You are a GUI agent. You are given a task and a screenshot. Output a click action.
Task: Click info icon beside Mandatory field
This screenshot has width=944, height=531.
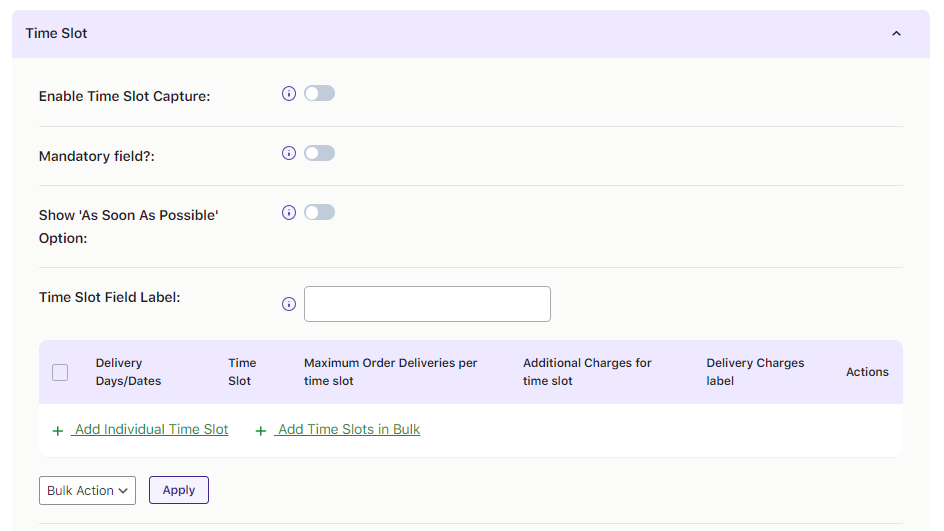289,153
